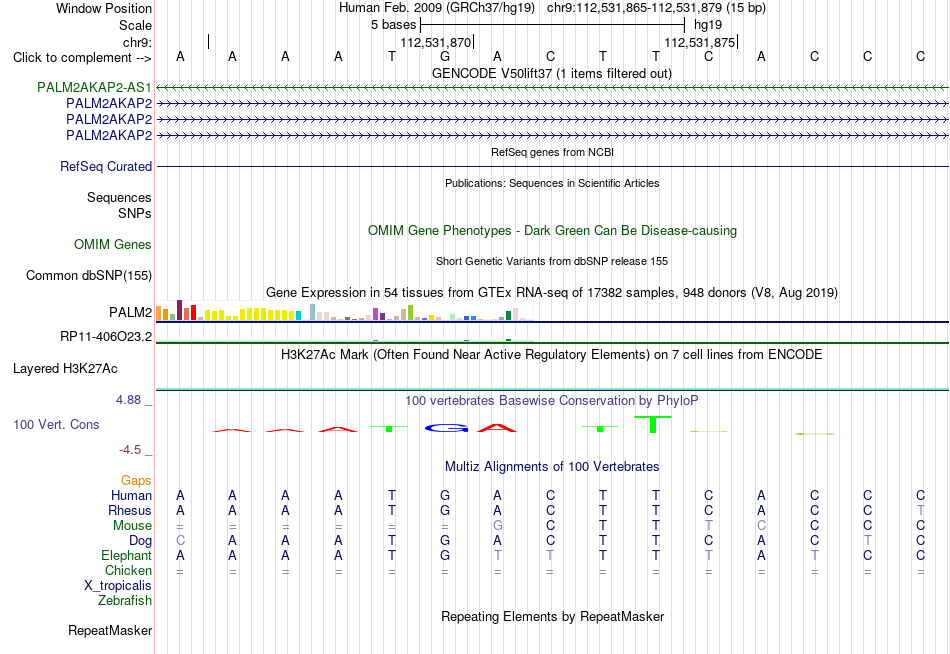This screenshot has width=950, height=654.
Task: Click the 112,531,875 ruler coordinate
Action: pos(699,42)
